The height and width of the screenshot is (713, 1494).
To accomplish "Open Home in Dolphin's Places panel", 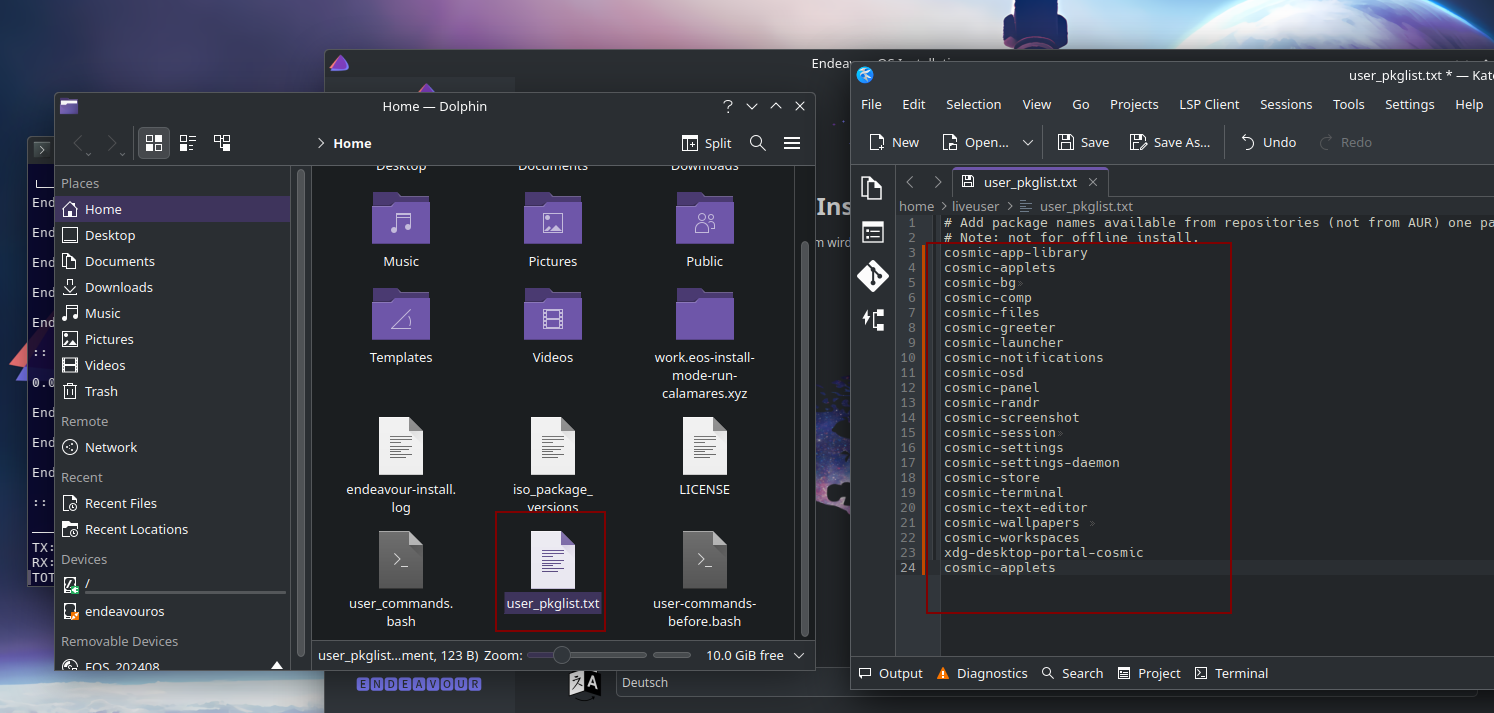I will (173, 209).
